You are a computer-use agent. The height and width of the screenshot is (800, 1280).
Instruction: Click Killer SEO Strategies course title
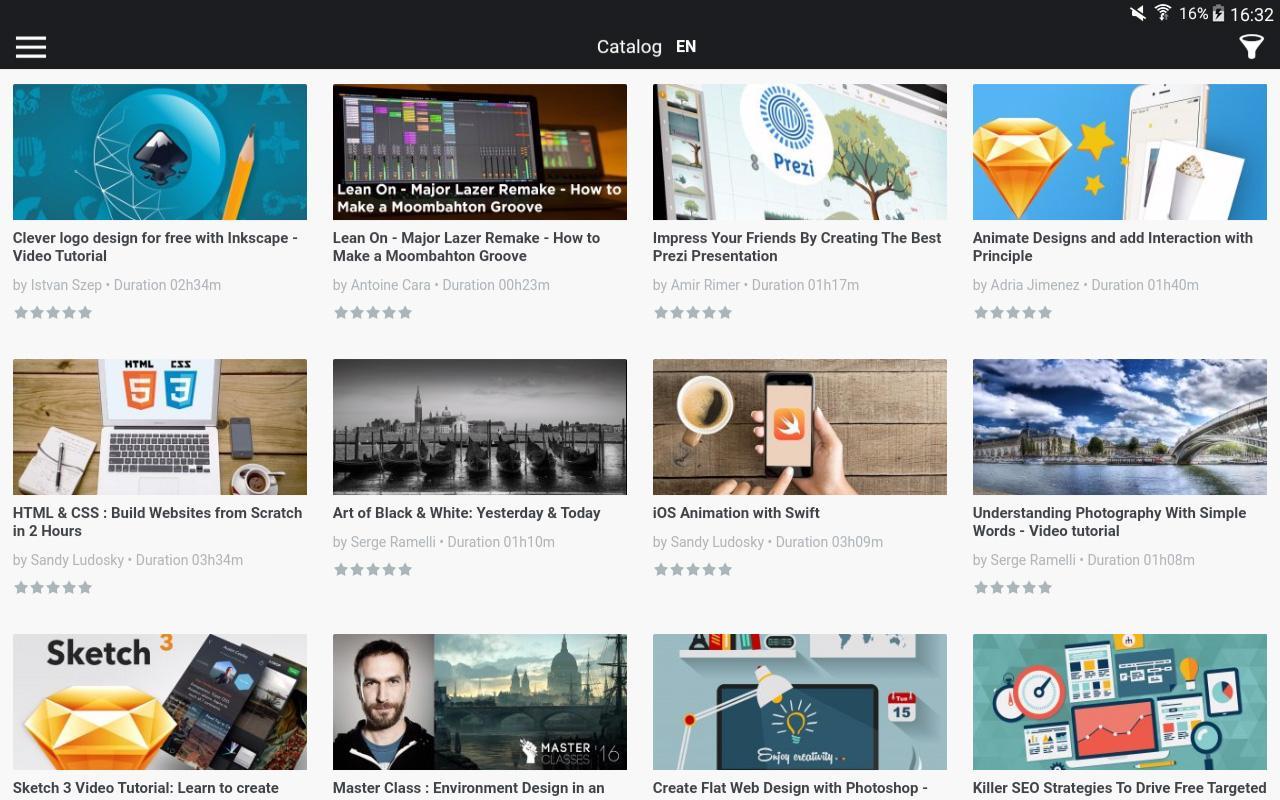coord(1119,788)
